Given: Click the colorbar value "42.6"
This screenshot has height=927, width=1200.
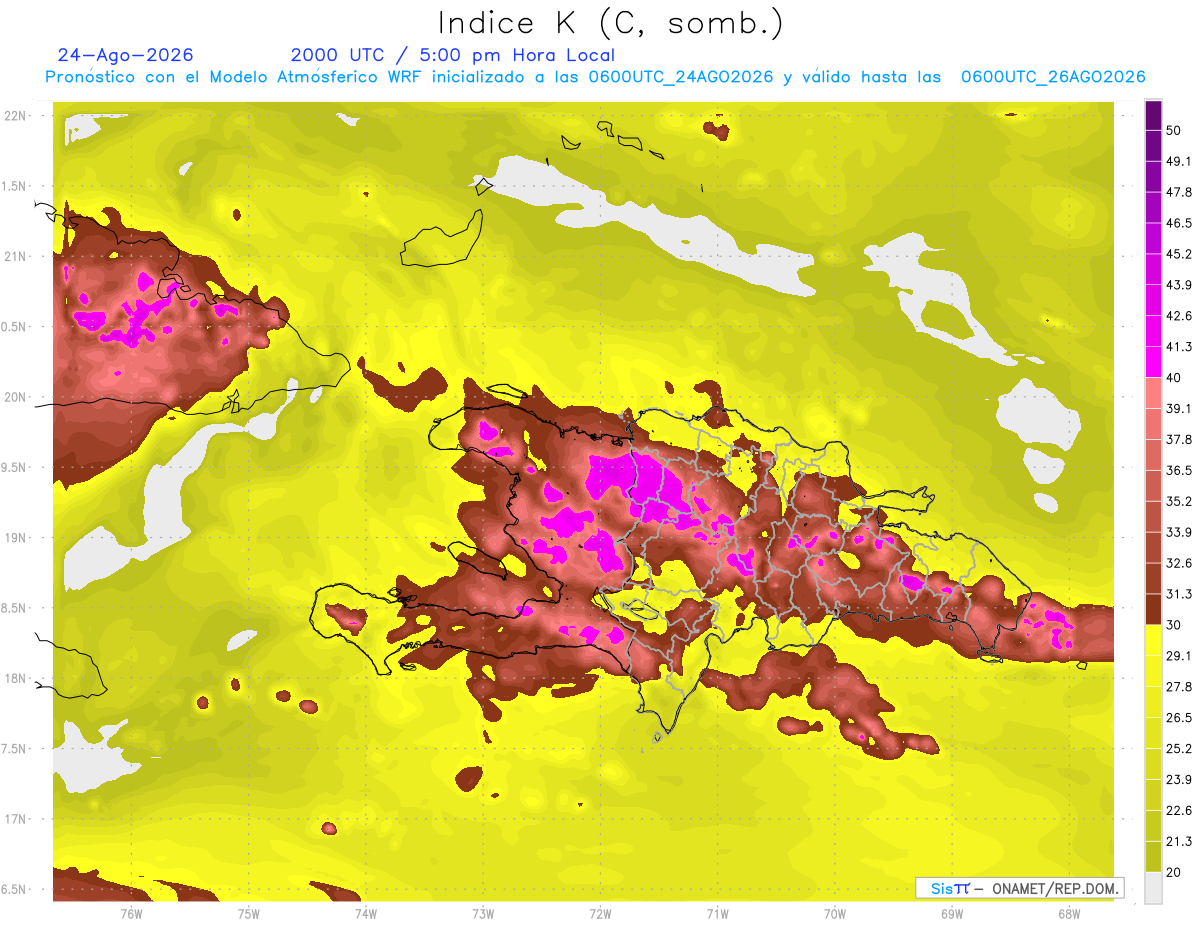Looking at the screenshot, I should pos(1179,316).
